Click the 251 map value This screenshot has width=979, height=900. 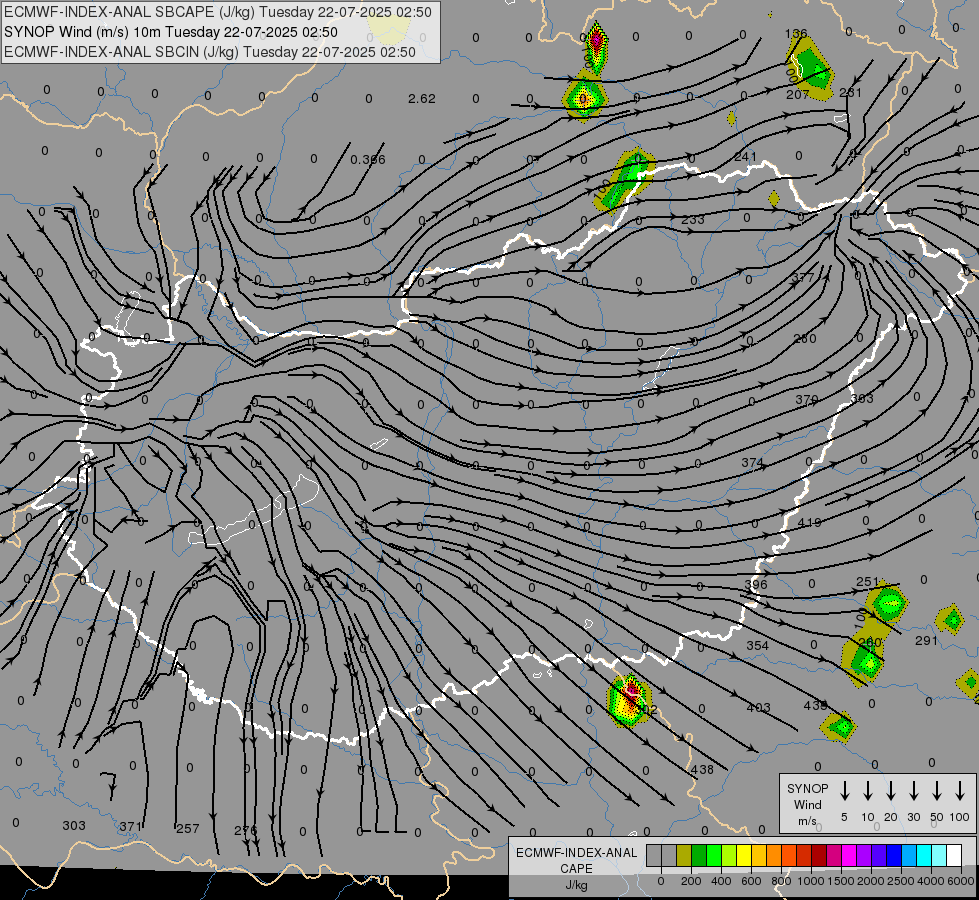click(x=867, y=582)
